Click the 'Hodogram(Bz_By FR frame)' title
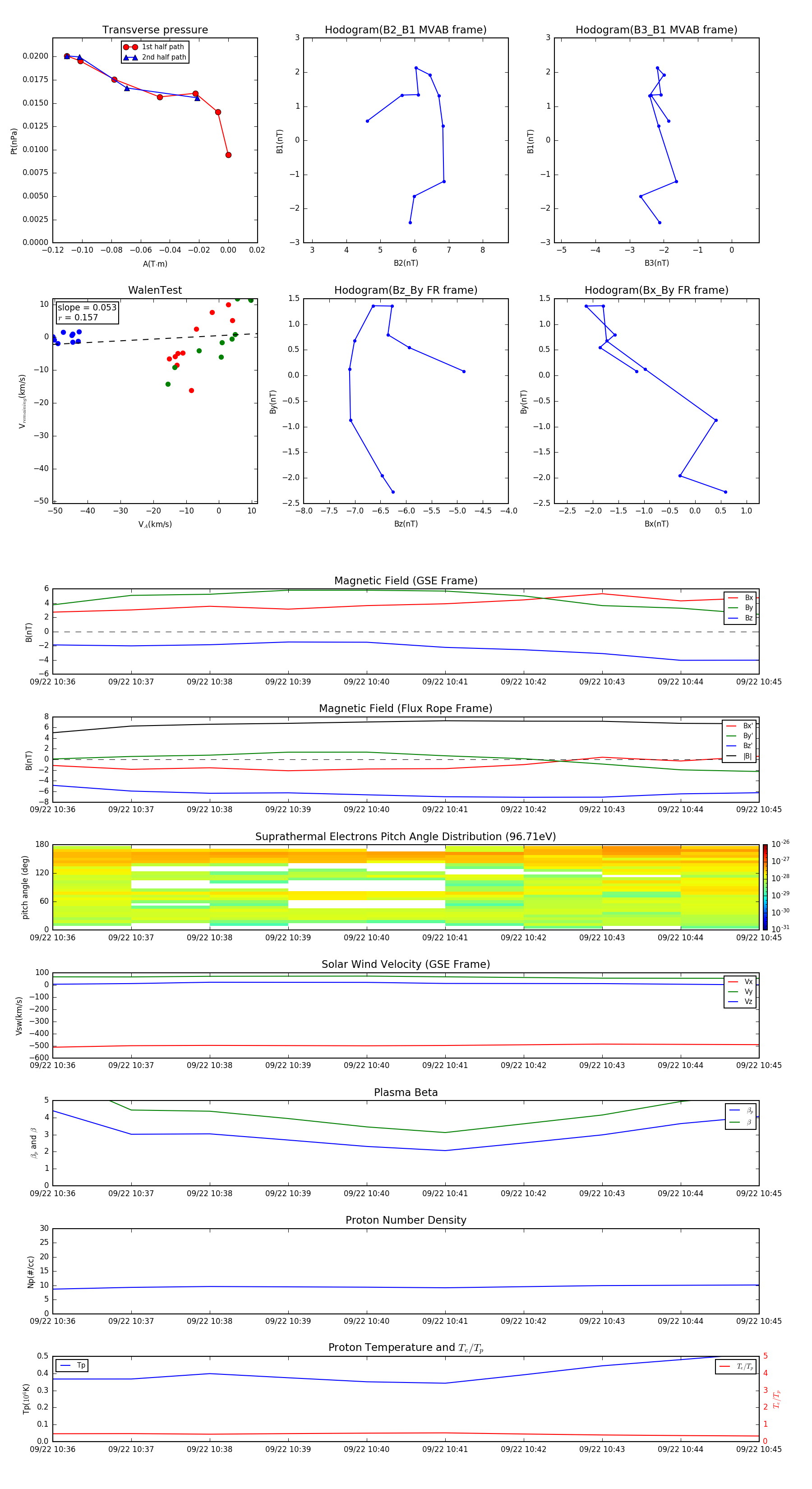This screenshot has height=1489, width=812. (x=406, y=290)
